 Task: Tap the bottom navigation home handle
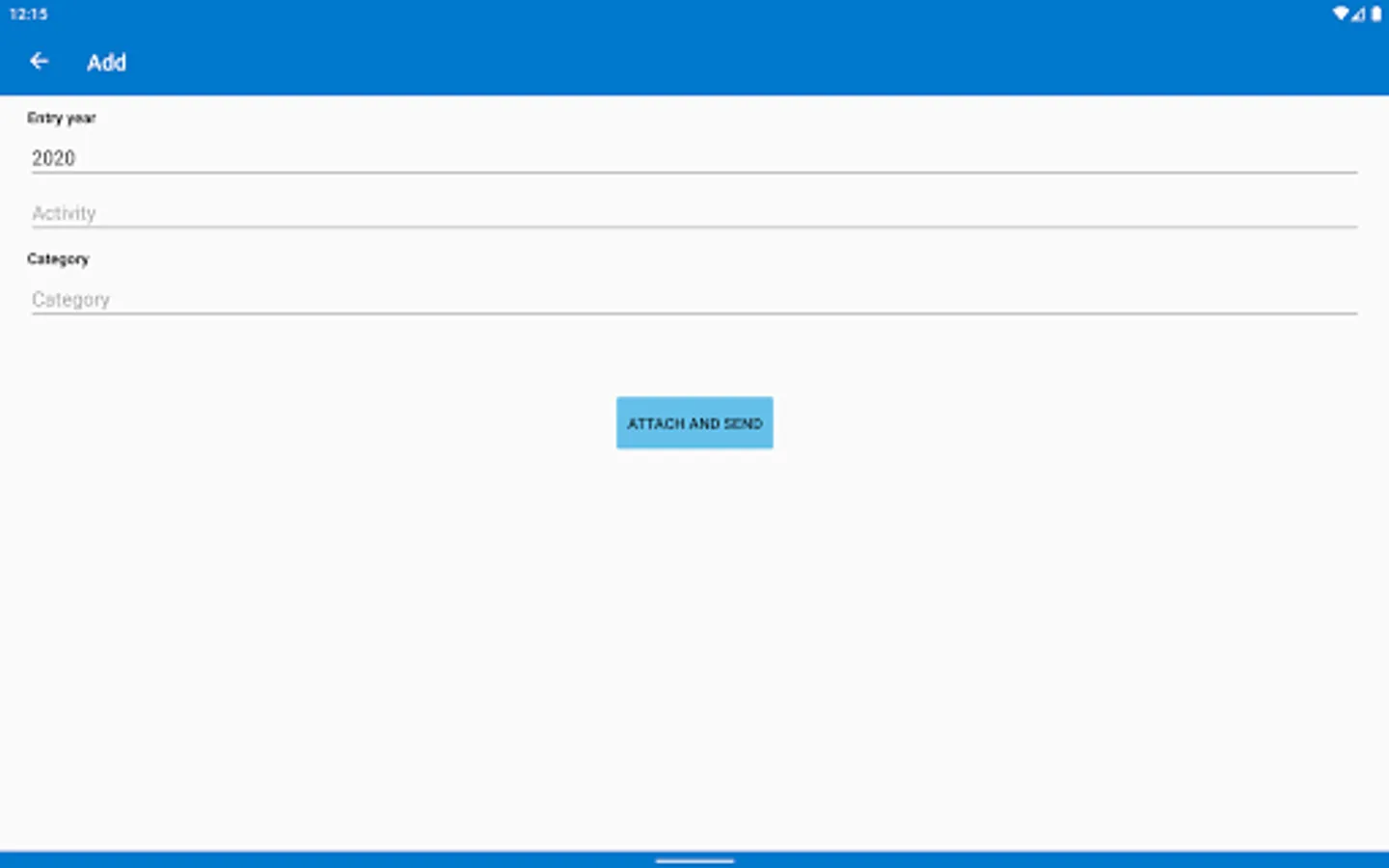click(x=694, y=860)
